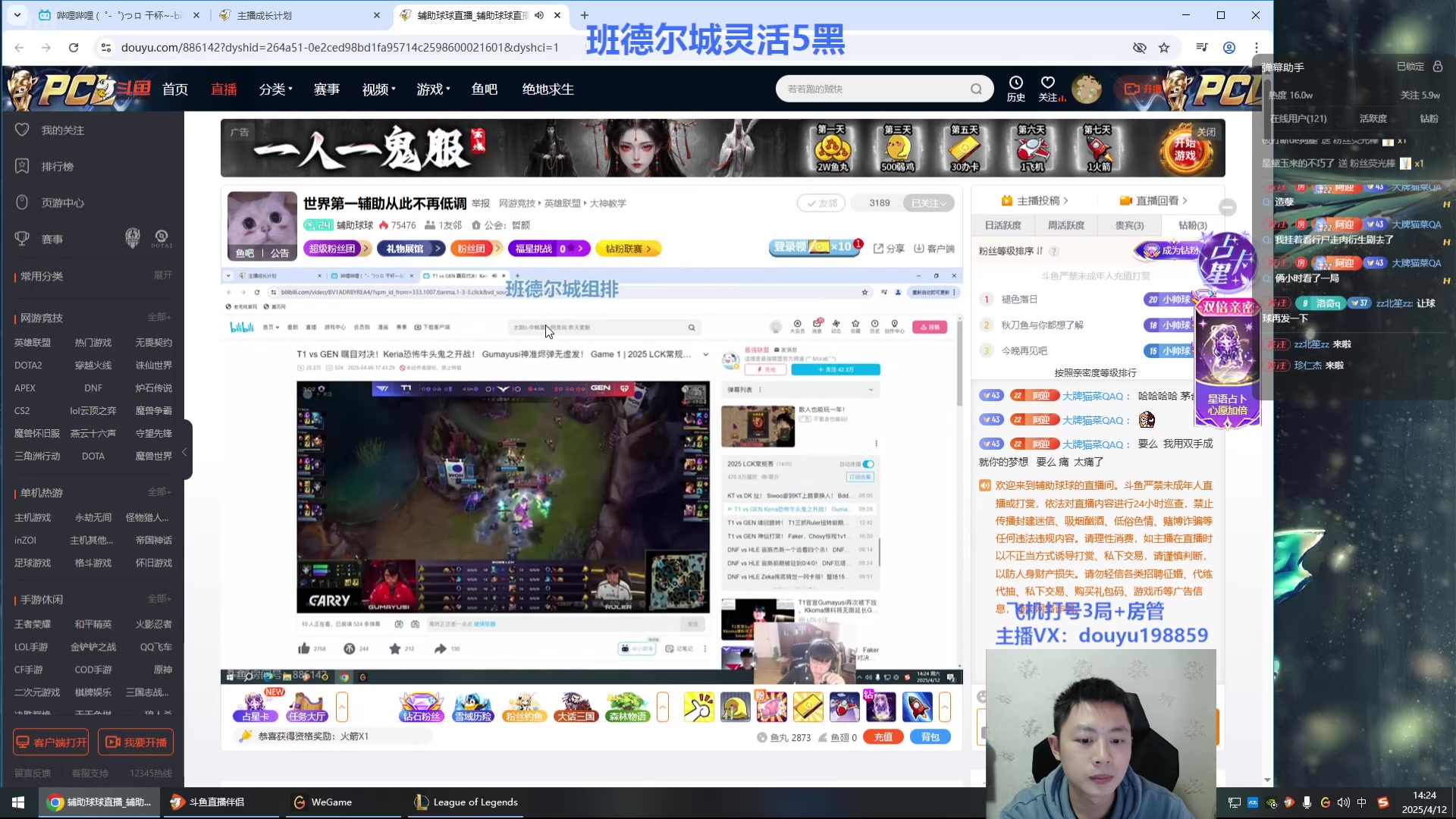Open the 大话三国 game icon
Viewport: 1456px width, 819px height.
click(x=576, y=707)
